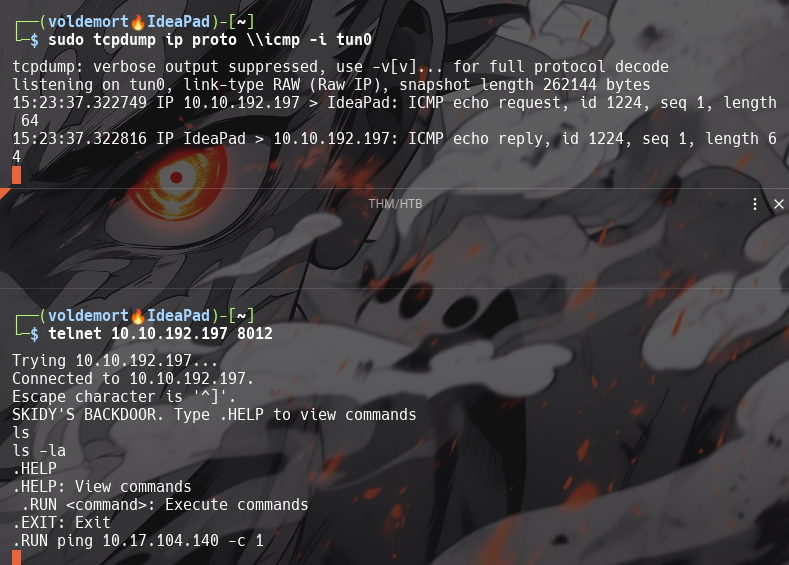Screen dimensions: 789x565
Task: Click the orange corner marker on divider
Action: (4, 193)
